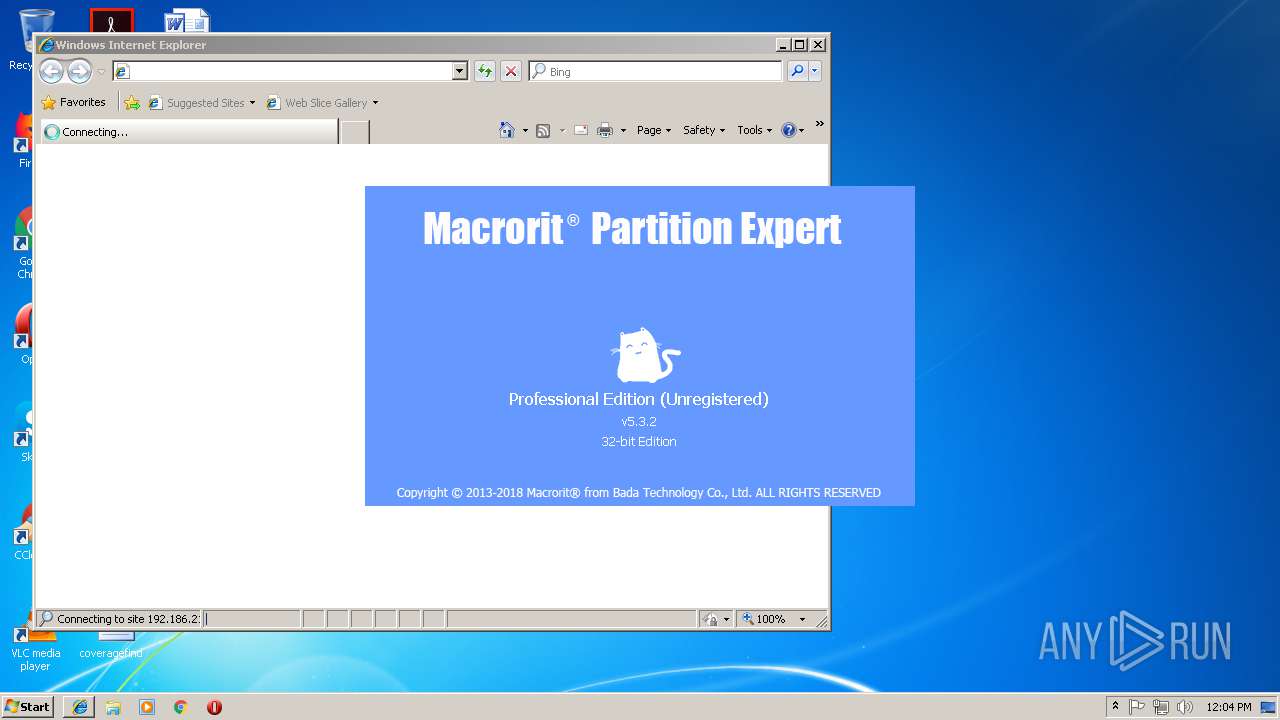The image size is (1280, 720).
Task: Click the Internet Explorer Back button
Action: pyautogui.click(x=51, y=71)
